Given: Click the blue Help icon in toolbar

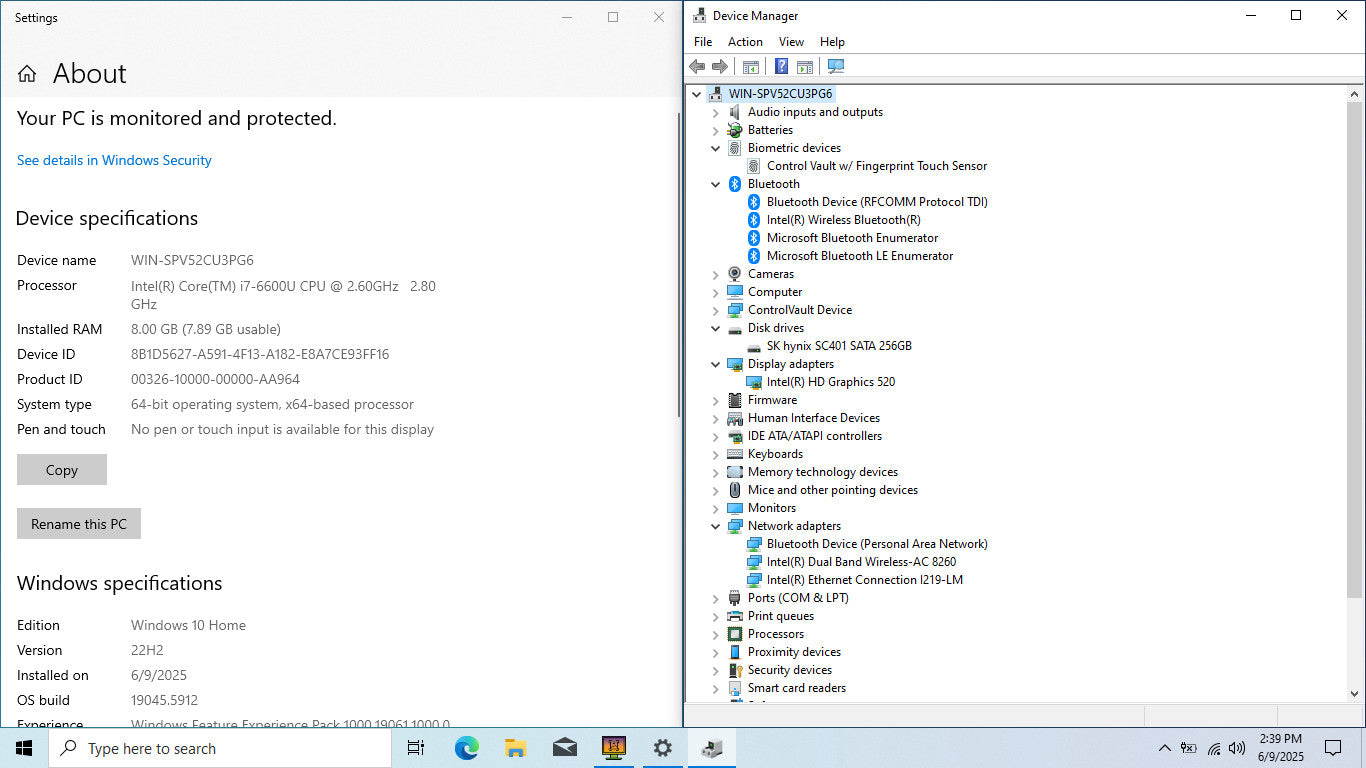Looking at the screenshot, I should 781,67.
